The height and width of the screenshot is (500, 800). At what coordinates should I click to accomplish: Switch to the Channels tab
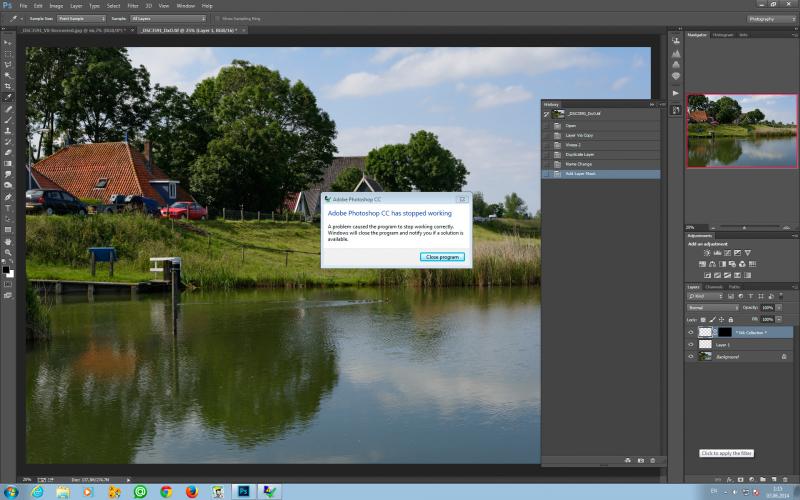point(713,287)
